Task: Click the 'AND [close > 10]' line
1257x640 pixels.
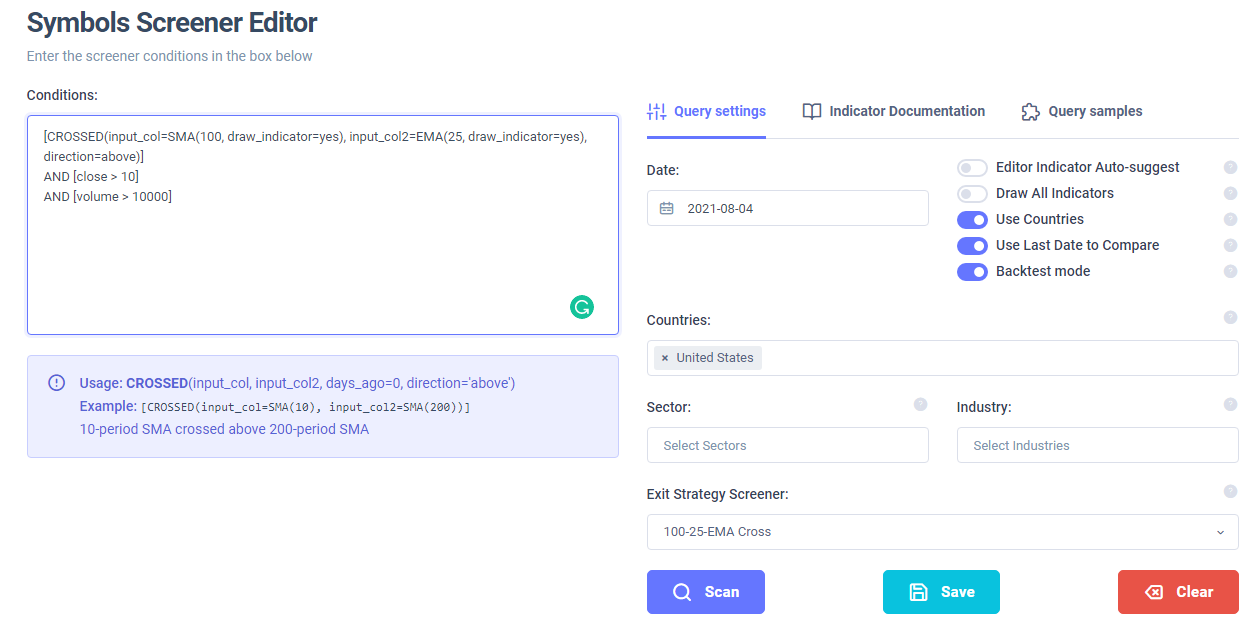Action: click(91, 177)
